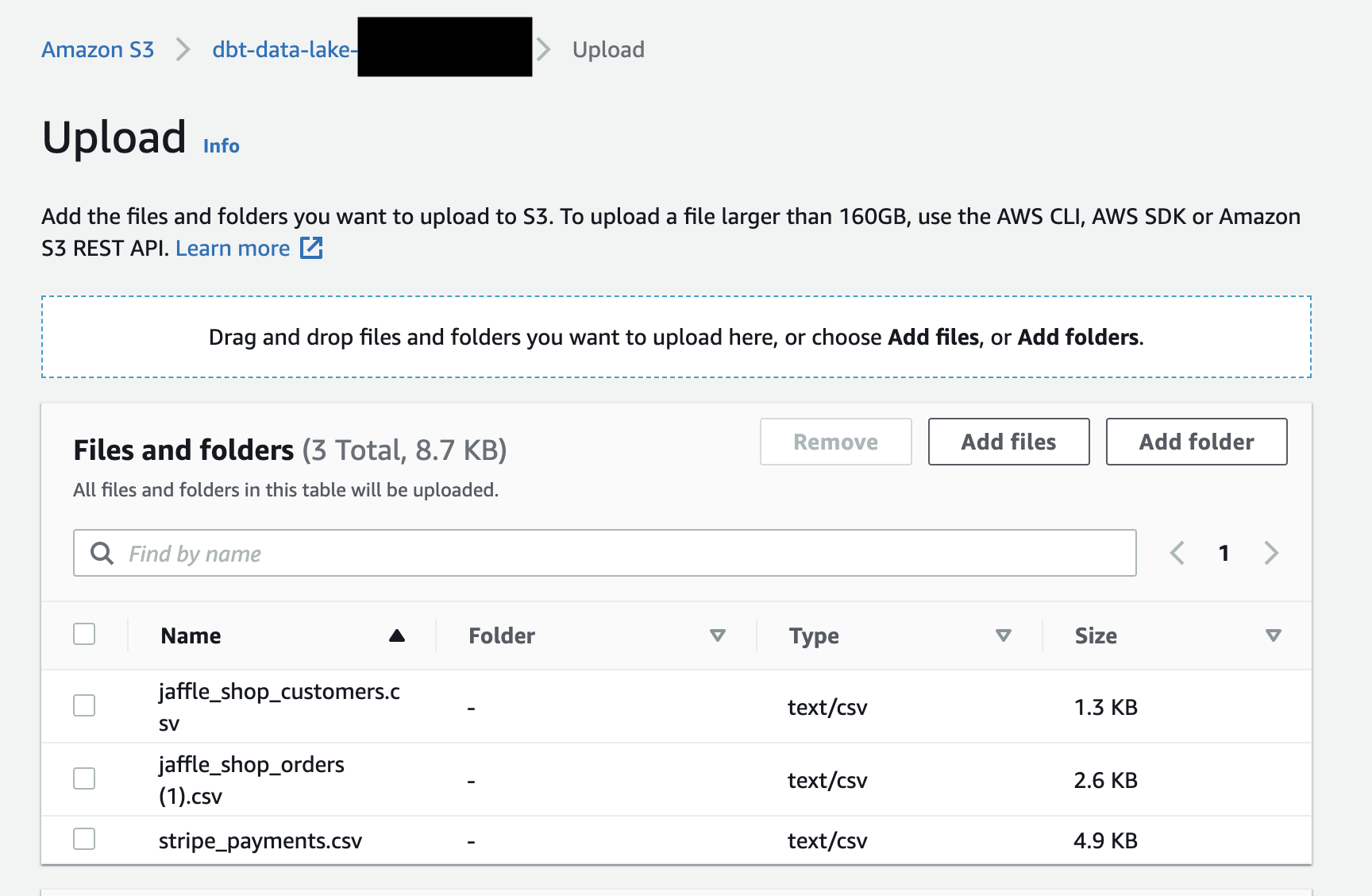Navigate to Amazon S3 via the breadcrumb
Viewport: 1372px width, 896px height.
tap(97, 49)
